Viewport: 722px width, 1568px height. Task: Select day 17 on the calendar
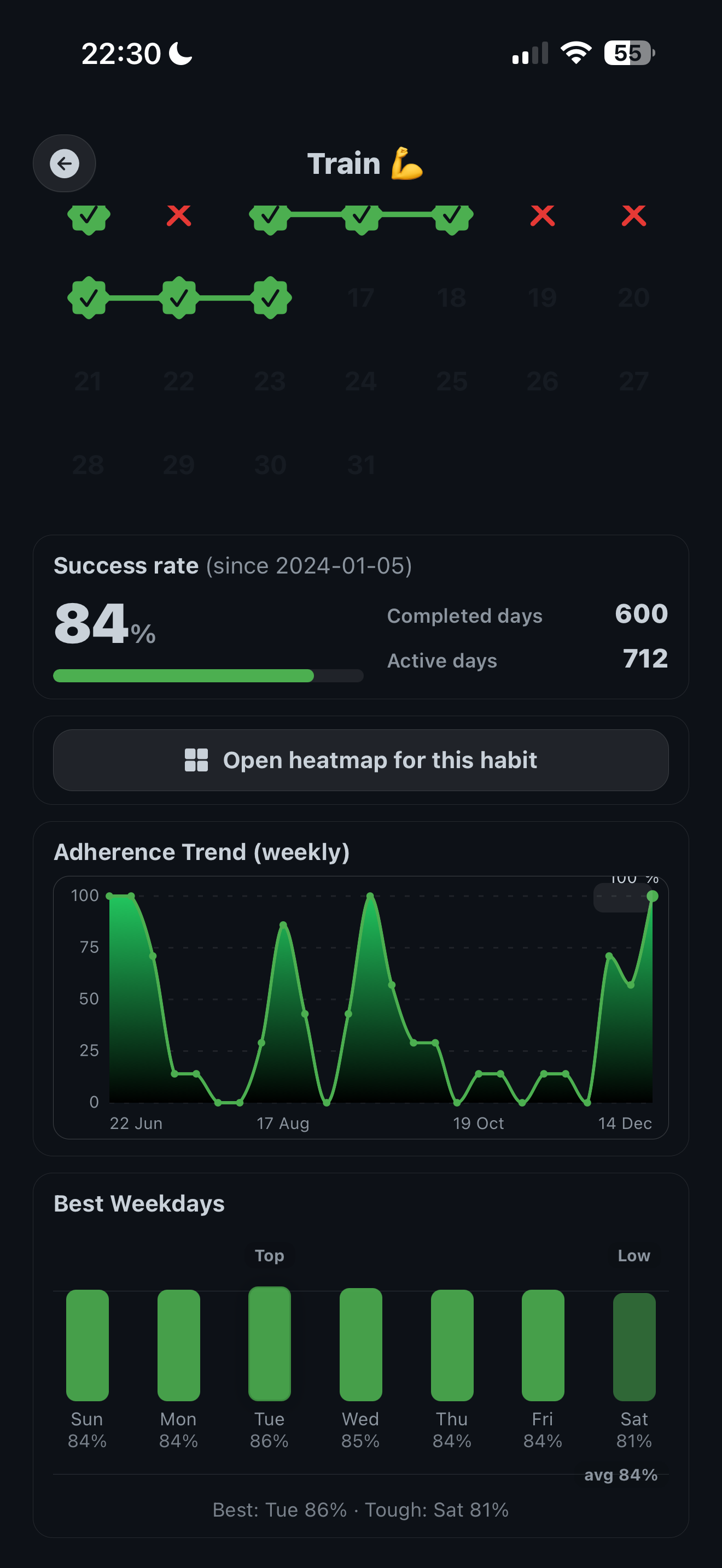361,297
